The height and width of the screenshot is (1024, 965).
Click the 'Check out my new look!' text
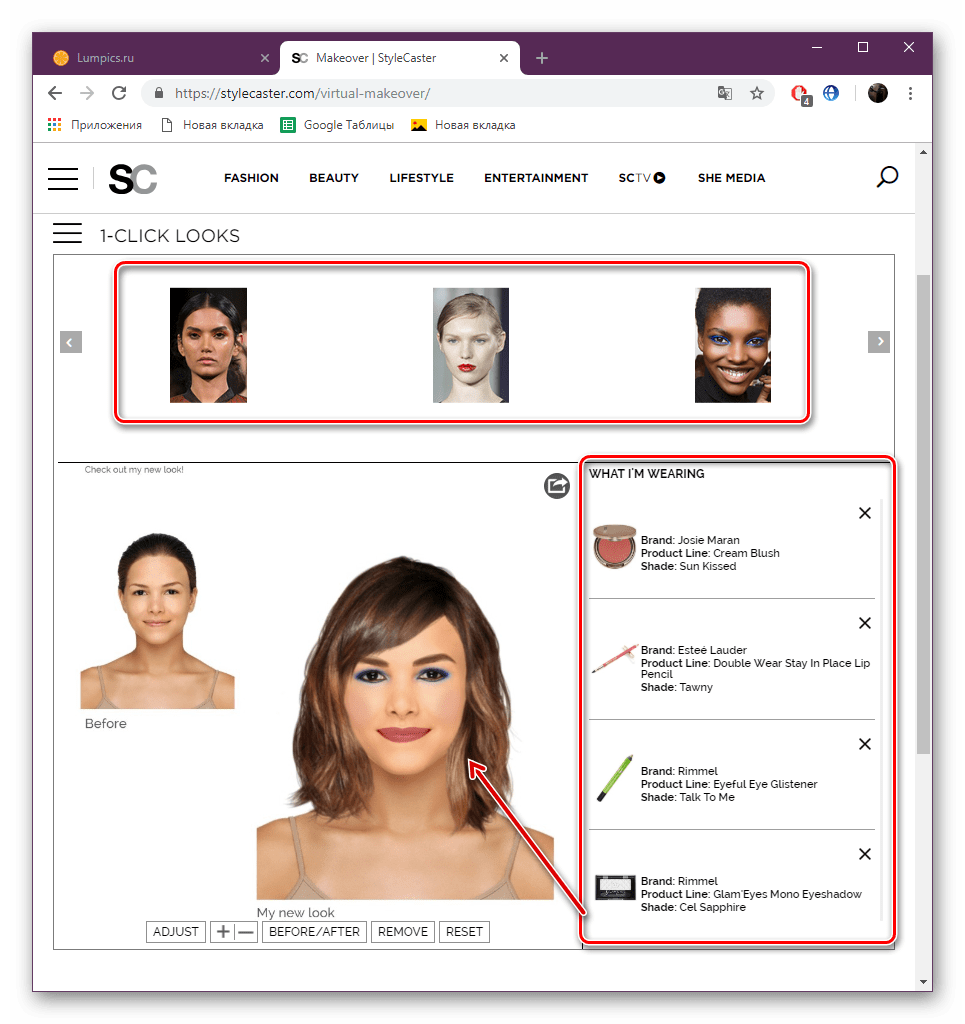(134, 470)
